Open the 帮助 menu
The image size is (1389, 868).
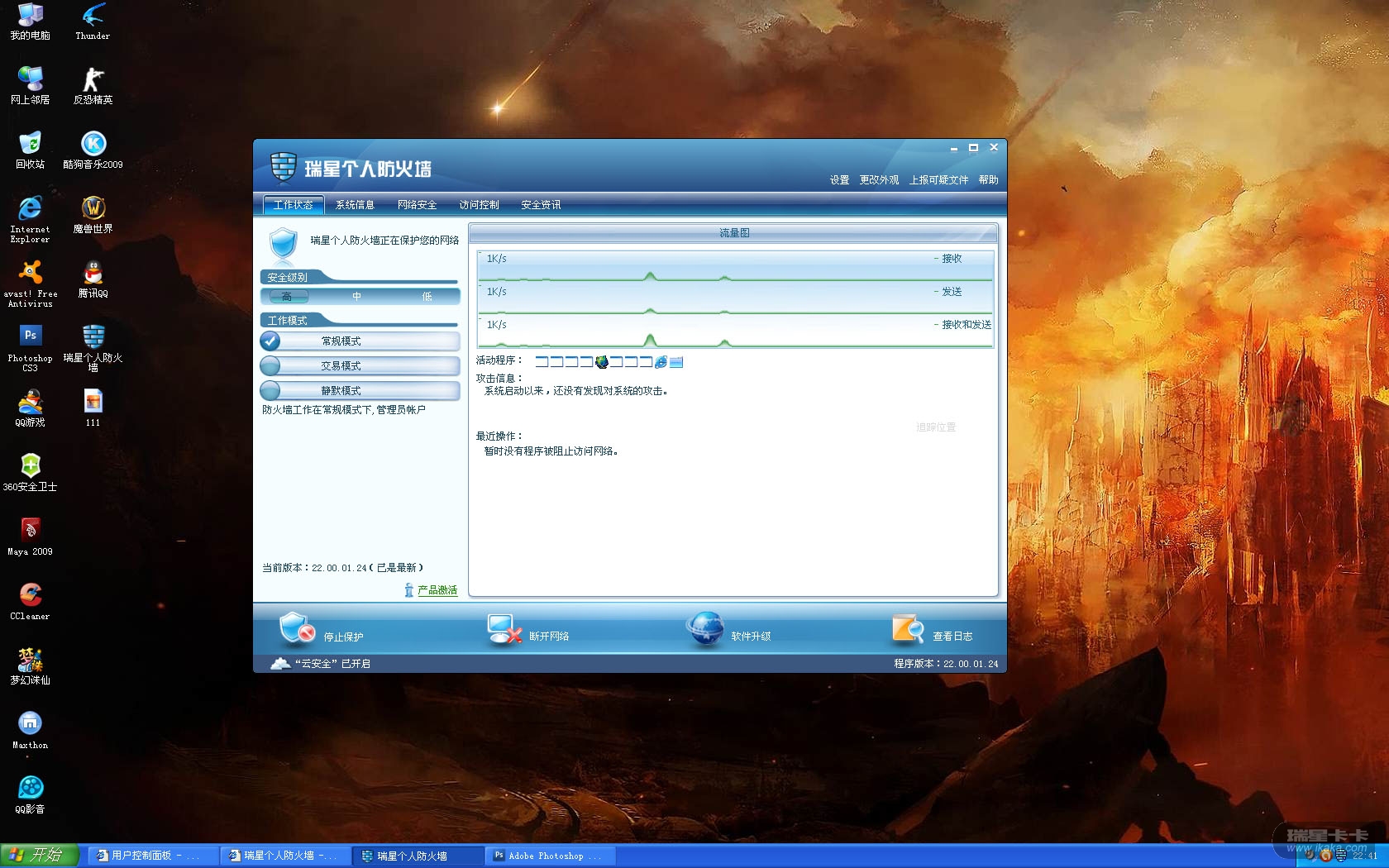tap(988, 180)
